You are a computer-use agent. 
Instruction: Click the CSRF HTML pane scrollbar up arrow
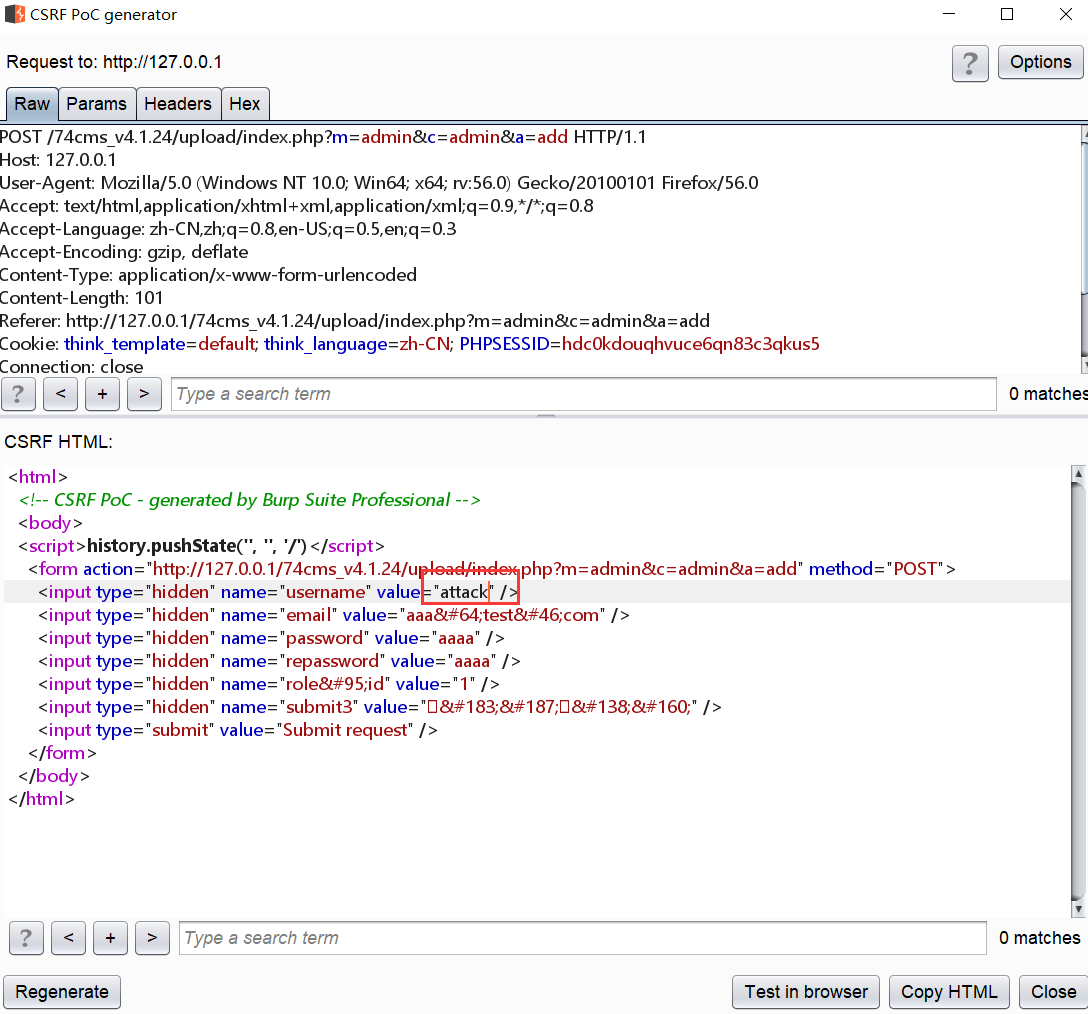pos(1078,473)
